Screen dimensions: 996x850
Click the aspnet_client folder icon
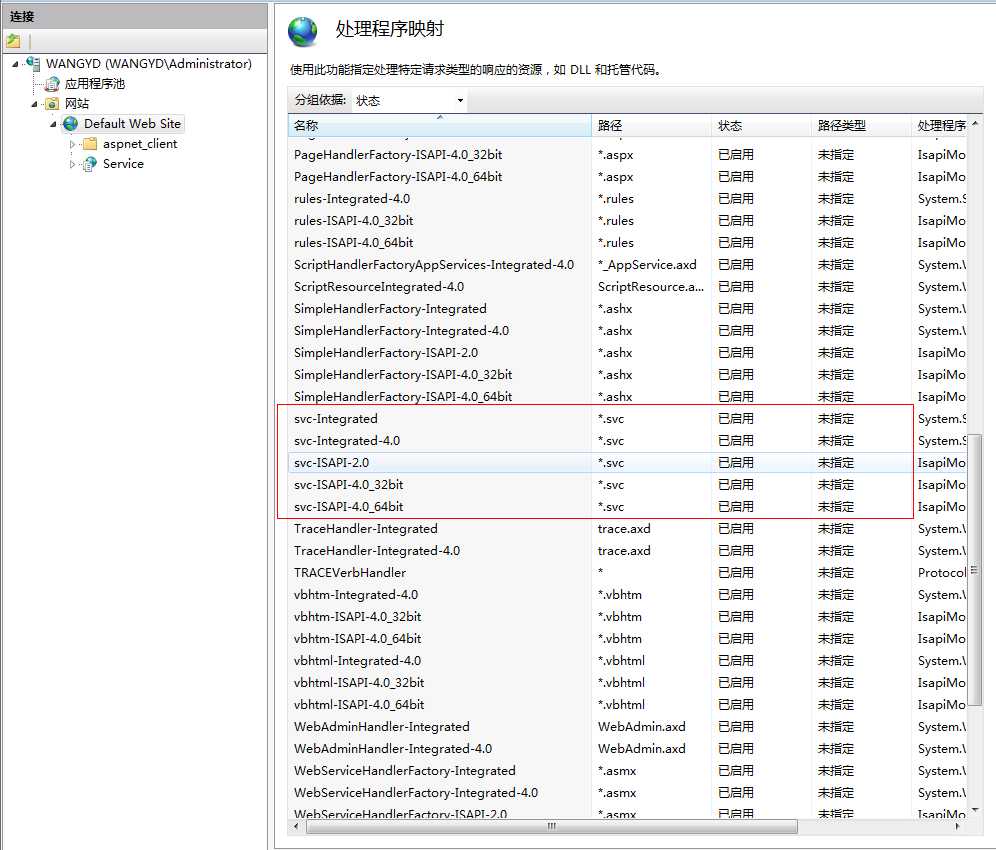pyautogui.click(x=90, y=144)
